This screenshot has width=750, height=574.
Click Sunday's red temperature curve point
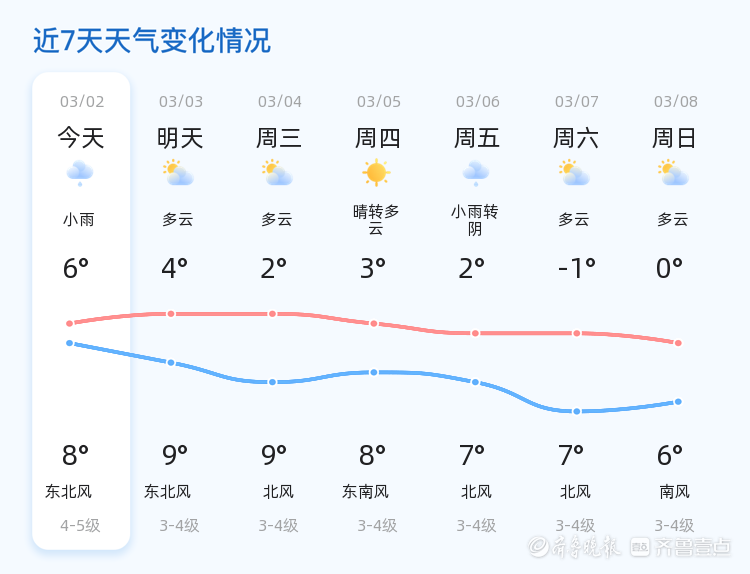[x=678, y=343]
